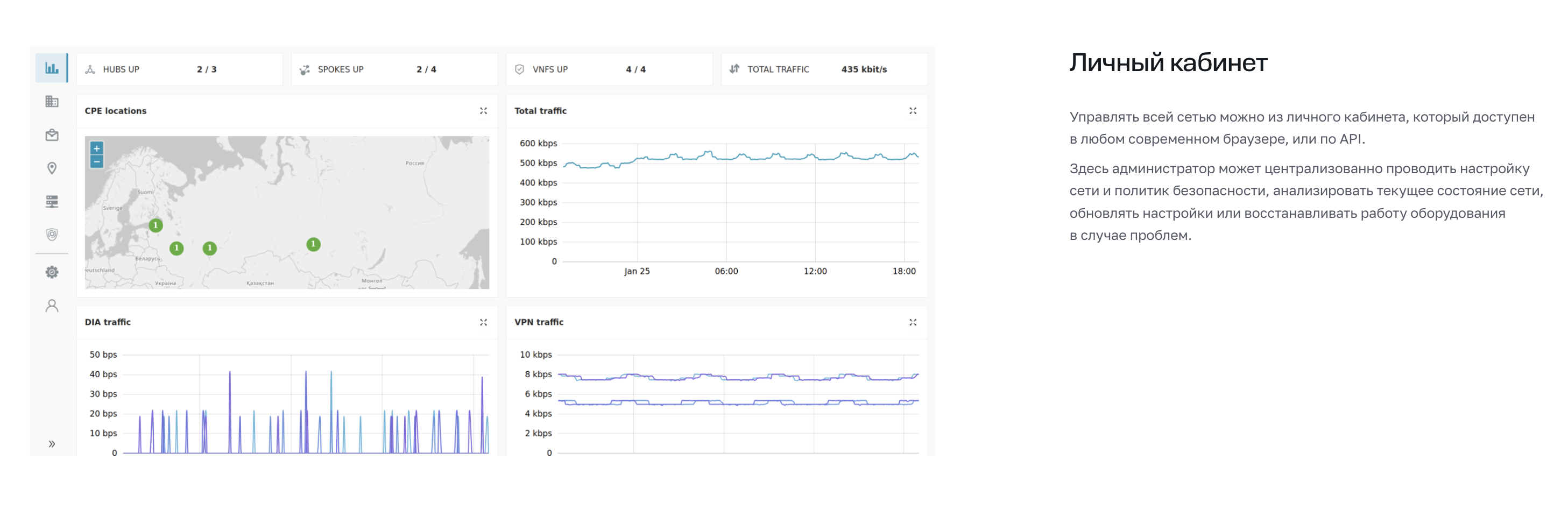Click the SPOKES UP status card

pos(394,69)
